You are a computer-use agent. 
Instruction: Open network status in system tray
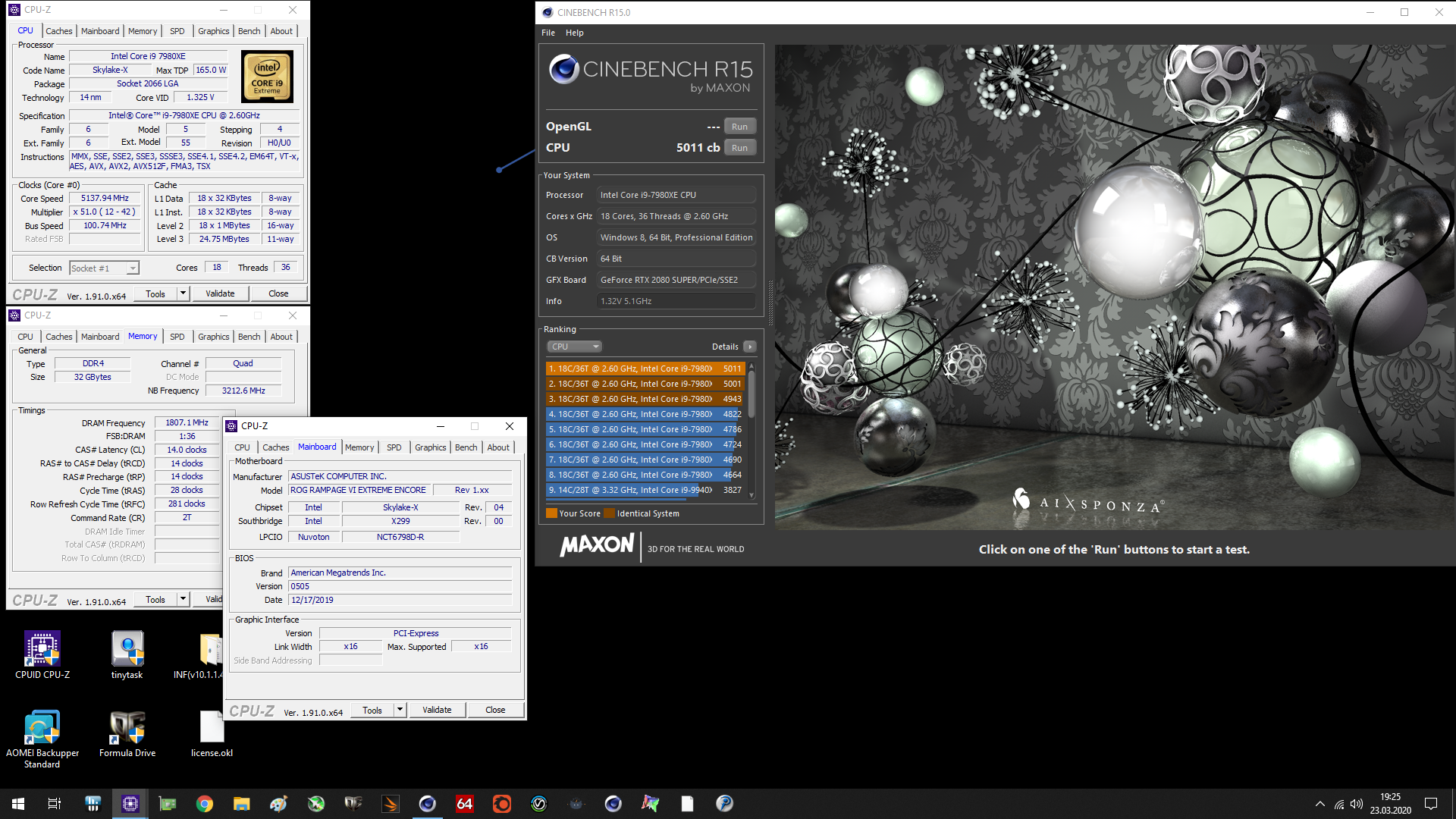[x=1339, y=804]
